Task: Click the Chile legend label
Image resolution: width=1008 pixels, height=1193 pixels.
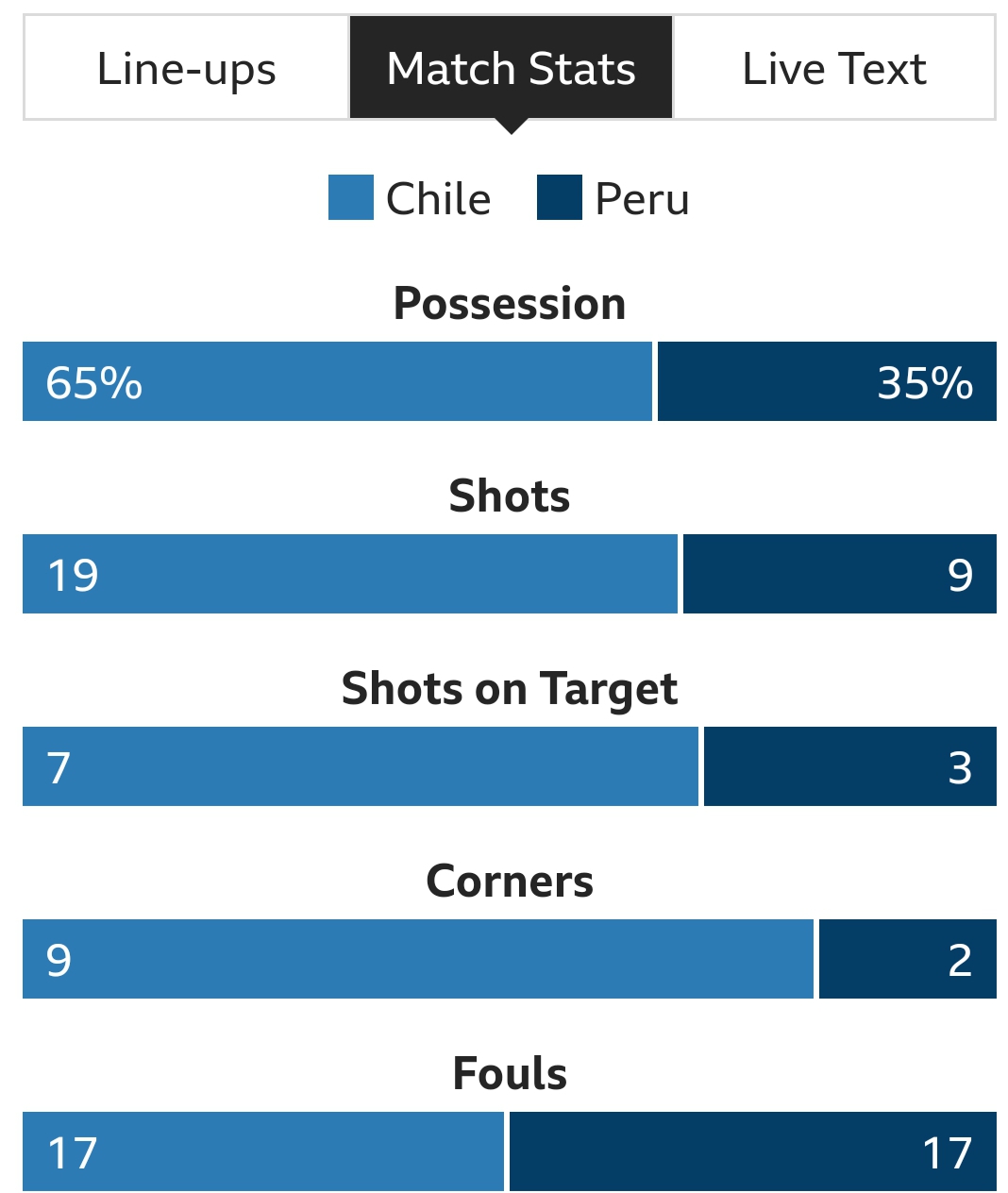Action: [x=439, y=199]
